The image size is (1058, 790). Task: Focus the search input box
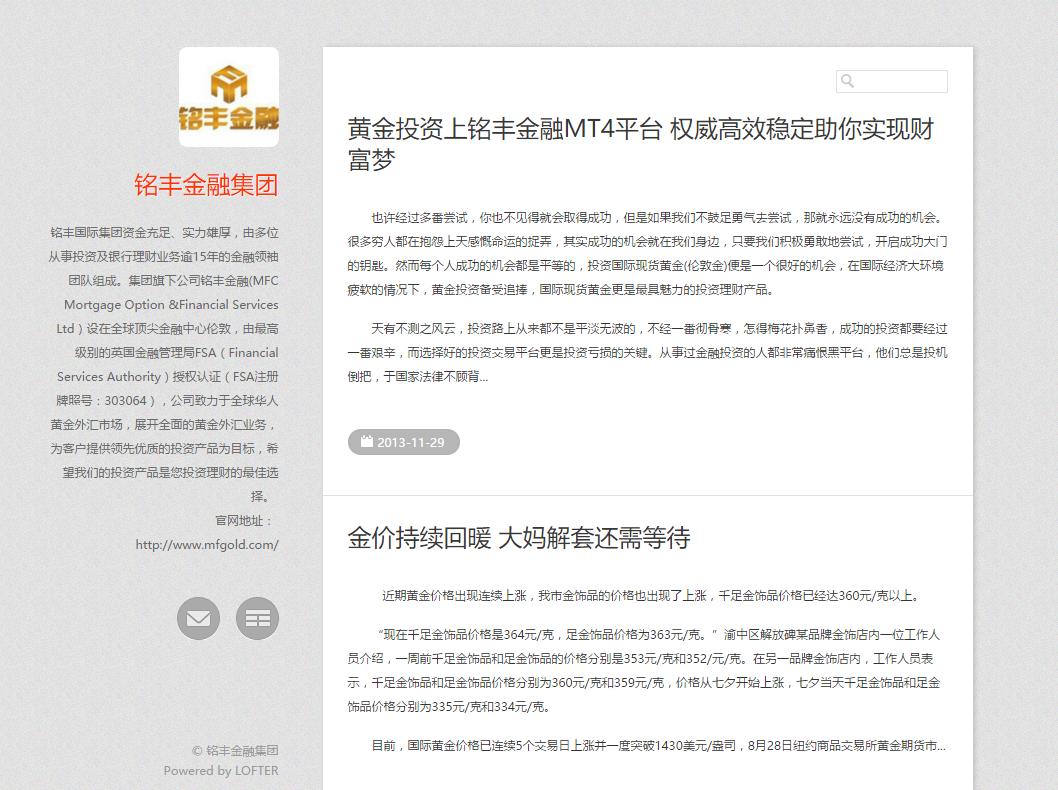(898, 81)
